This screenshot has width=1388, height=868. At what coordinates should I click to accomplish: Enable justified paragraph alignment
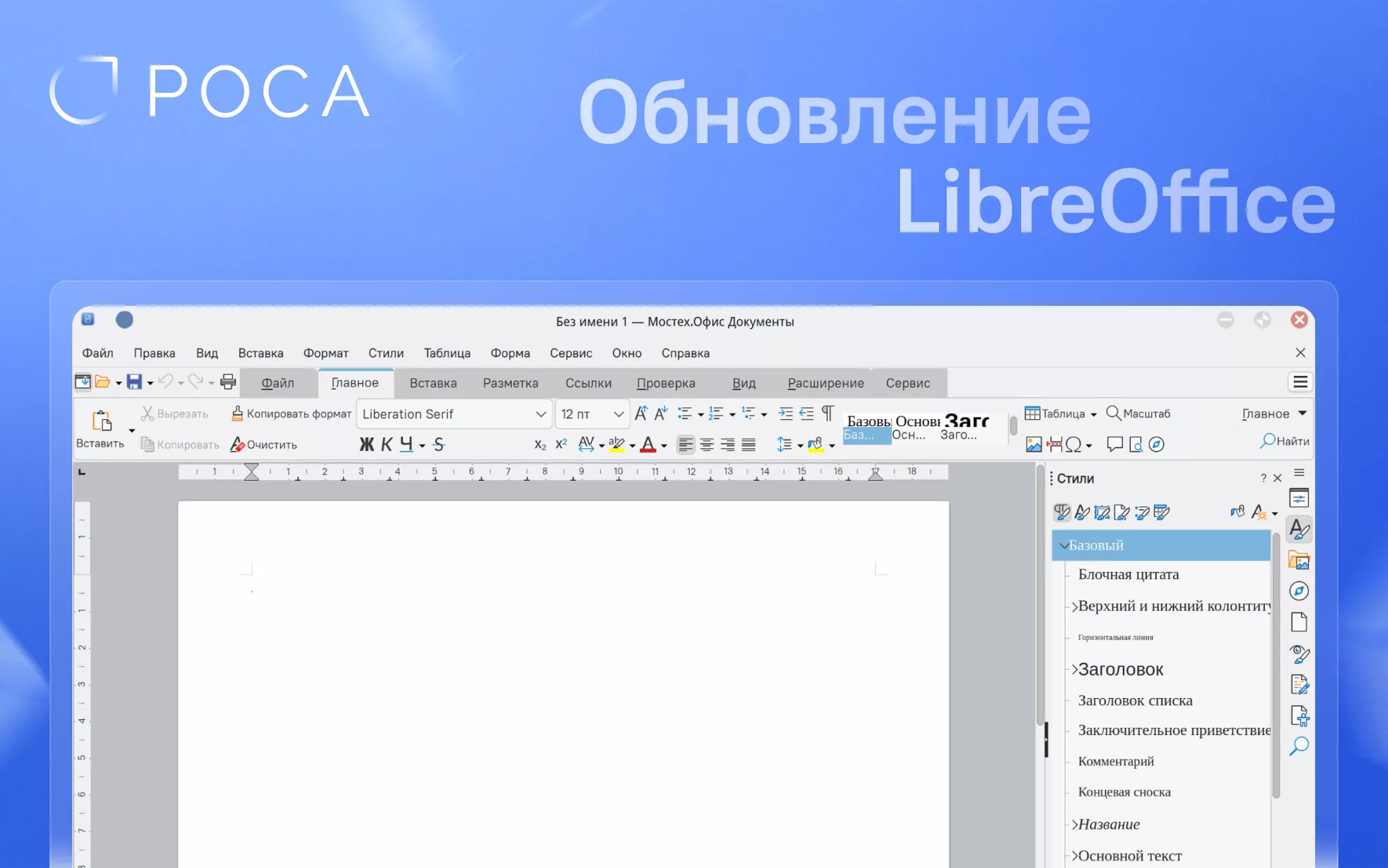click(749, 445)
